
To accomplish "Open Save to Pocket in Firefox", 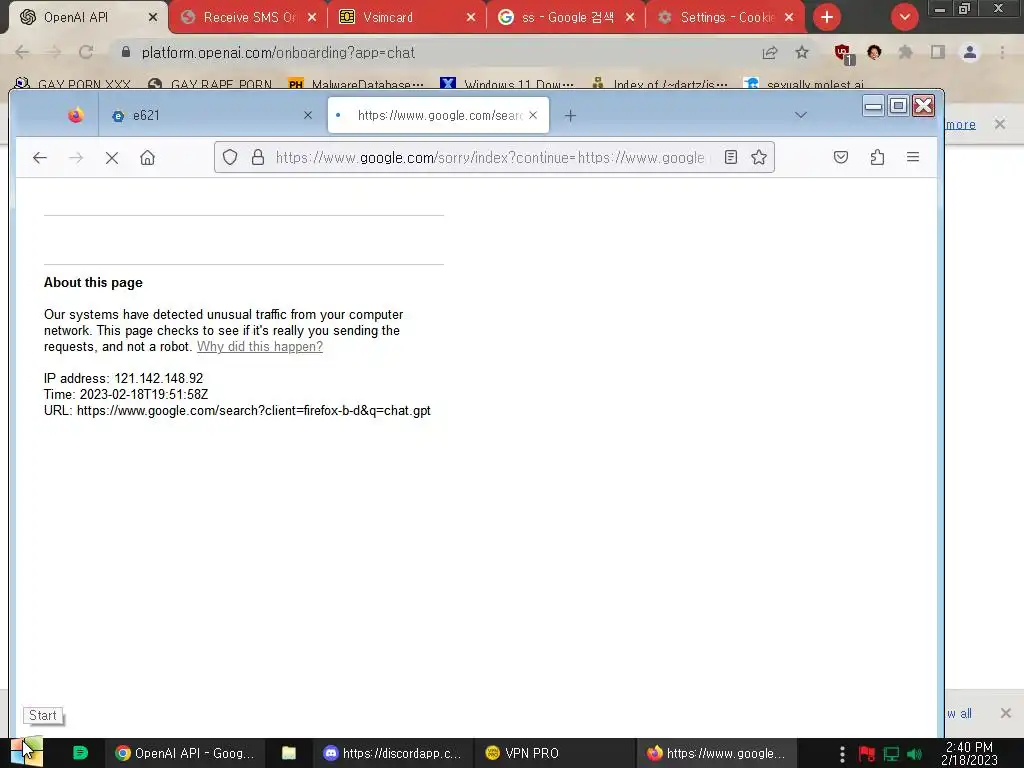I will [x=841, y=157].
